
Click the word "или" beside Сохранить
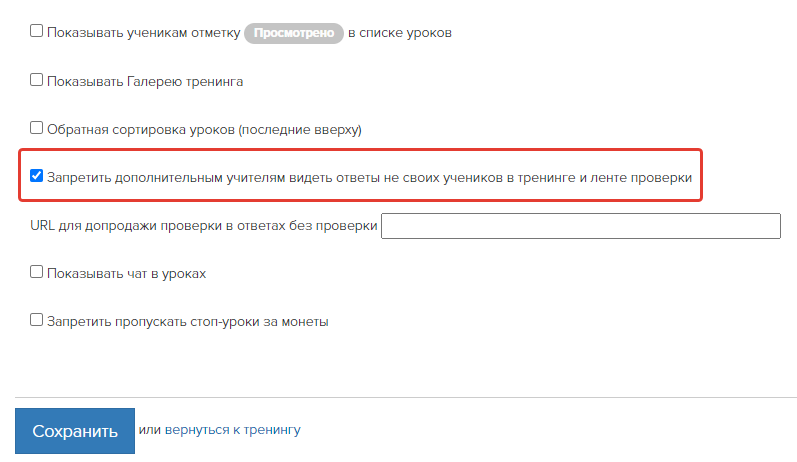coord(149,430)
